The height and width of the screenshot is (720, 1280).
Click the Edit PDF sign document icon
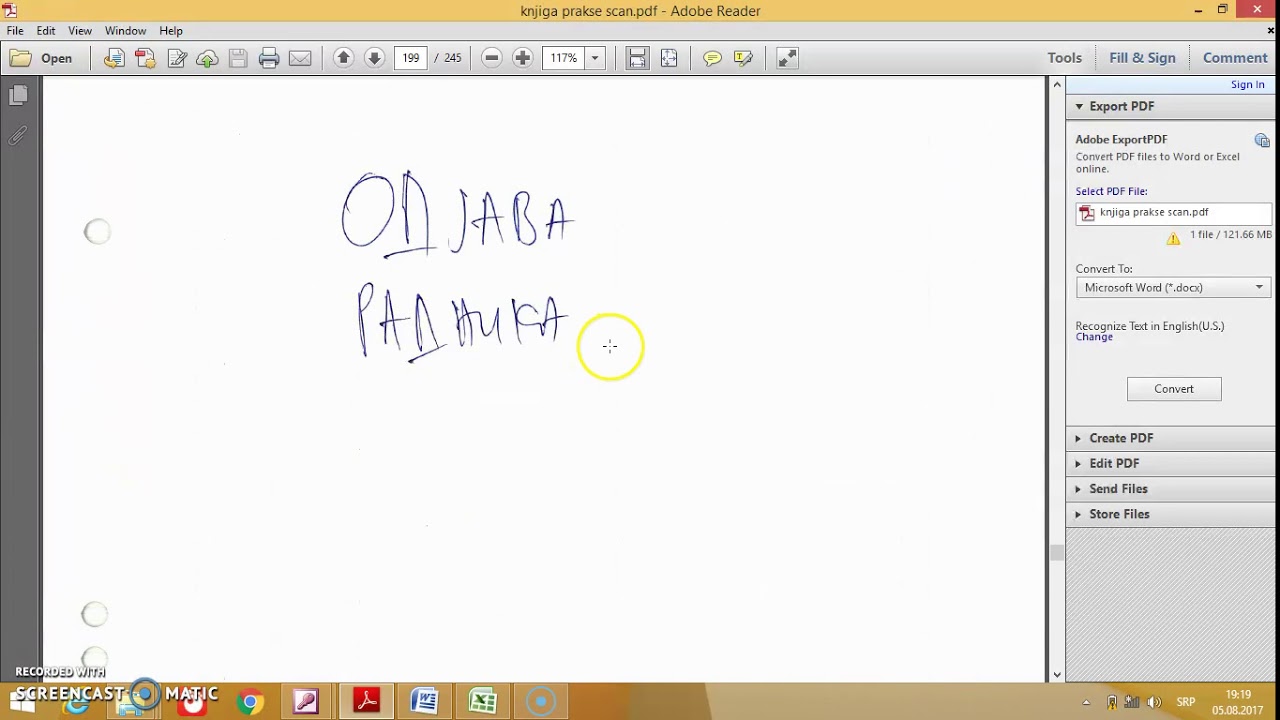point(177,58)
